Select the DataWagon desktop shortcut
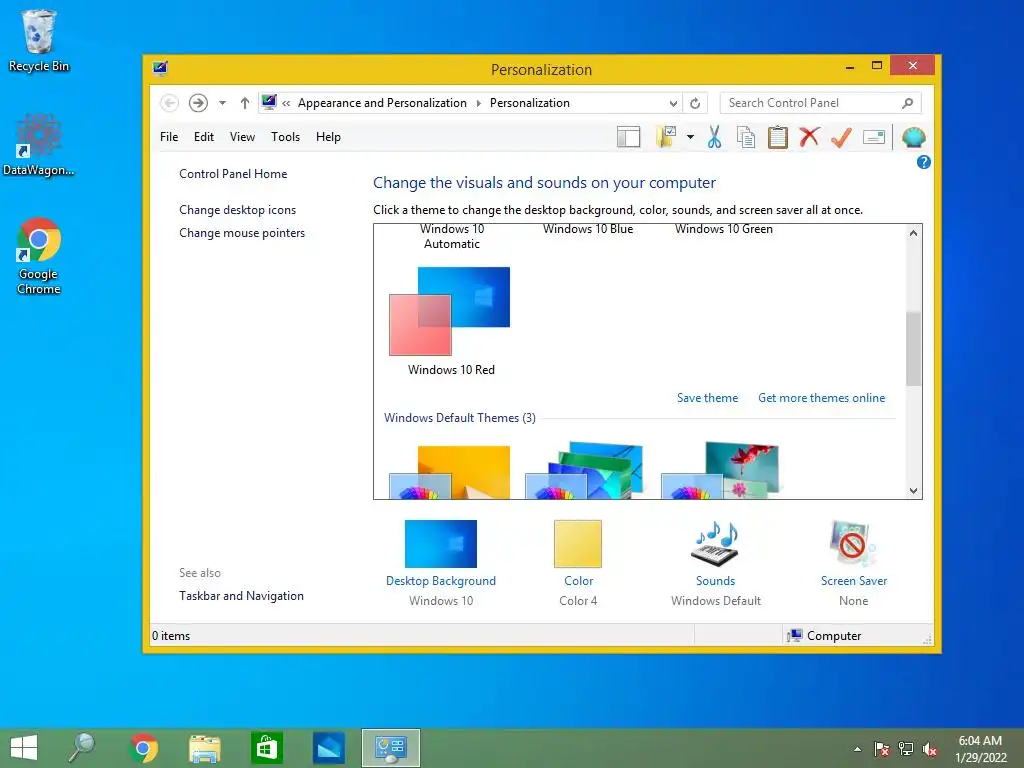The image size is (1024, 768). (39, 145)
